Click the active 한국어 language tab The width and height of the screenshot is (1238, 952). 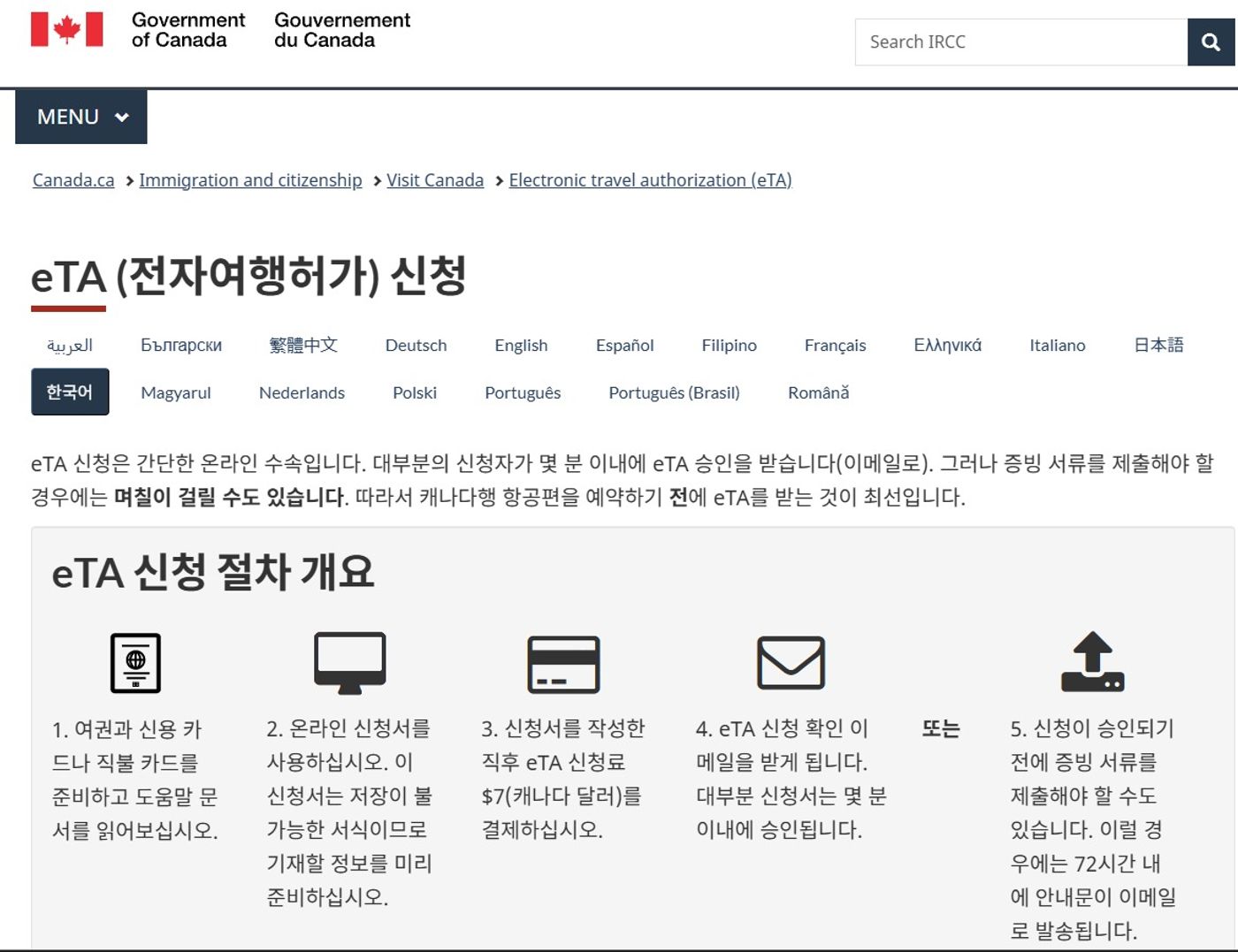(x=70, y=392)
